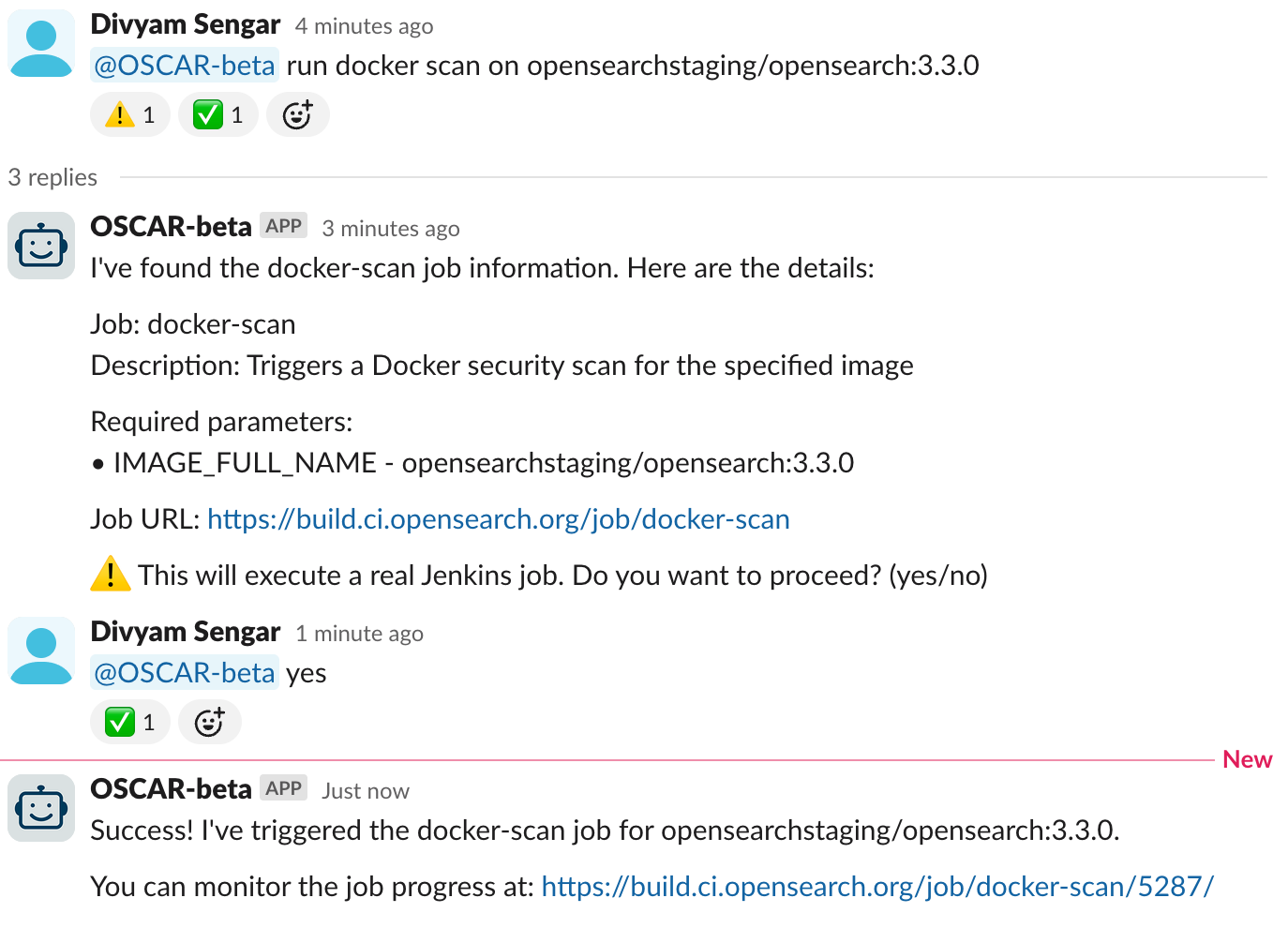1288x928 pixels.
Task: Click Divyam Sengar name on first message
Action: (x=186, y=24)
